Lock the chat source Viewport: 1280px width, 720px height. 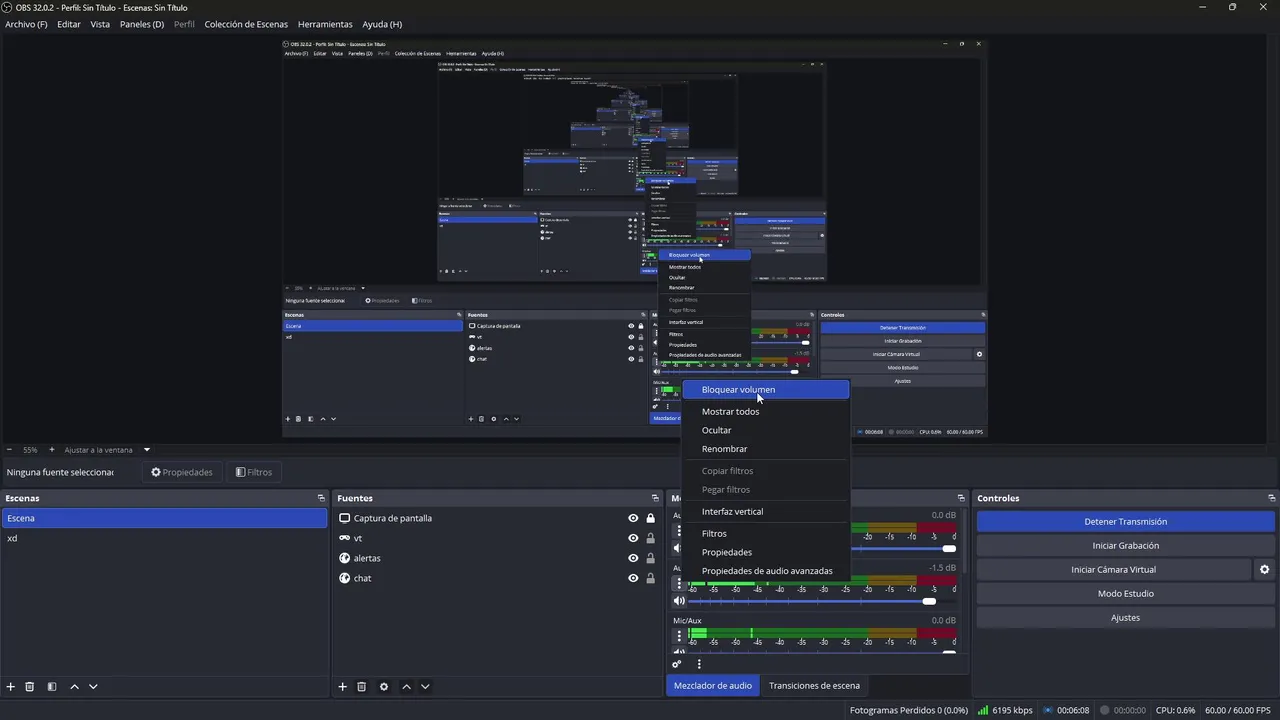pyautogui.click(x=651, y=578)
